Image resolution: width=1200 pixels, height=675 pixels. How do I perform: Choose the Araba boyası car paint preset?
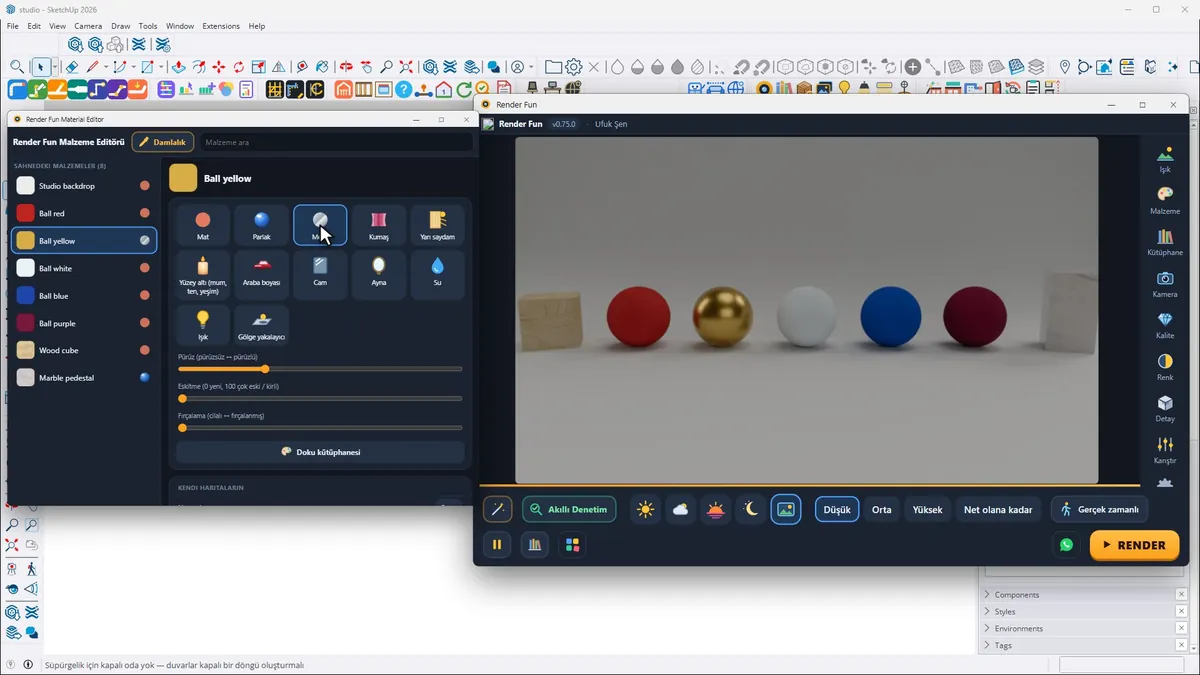coord(261,275)
